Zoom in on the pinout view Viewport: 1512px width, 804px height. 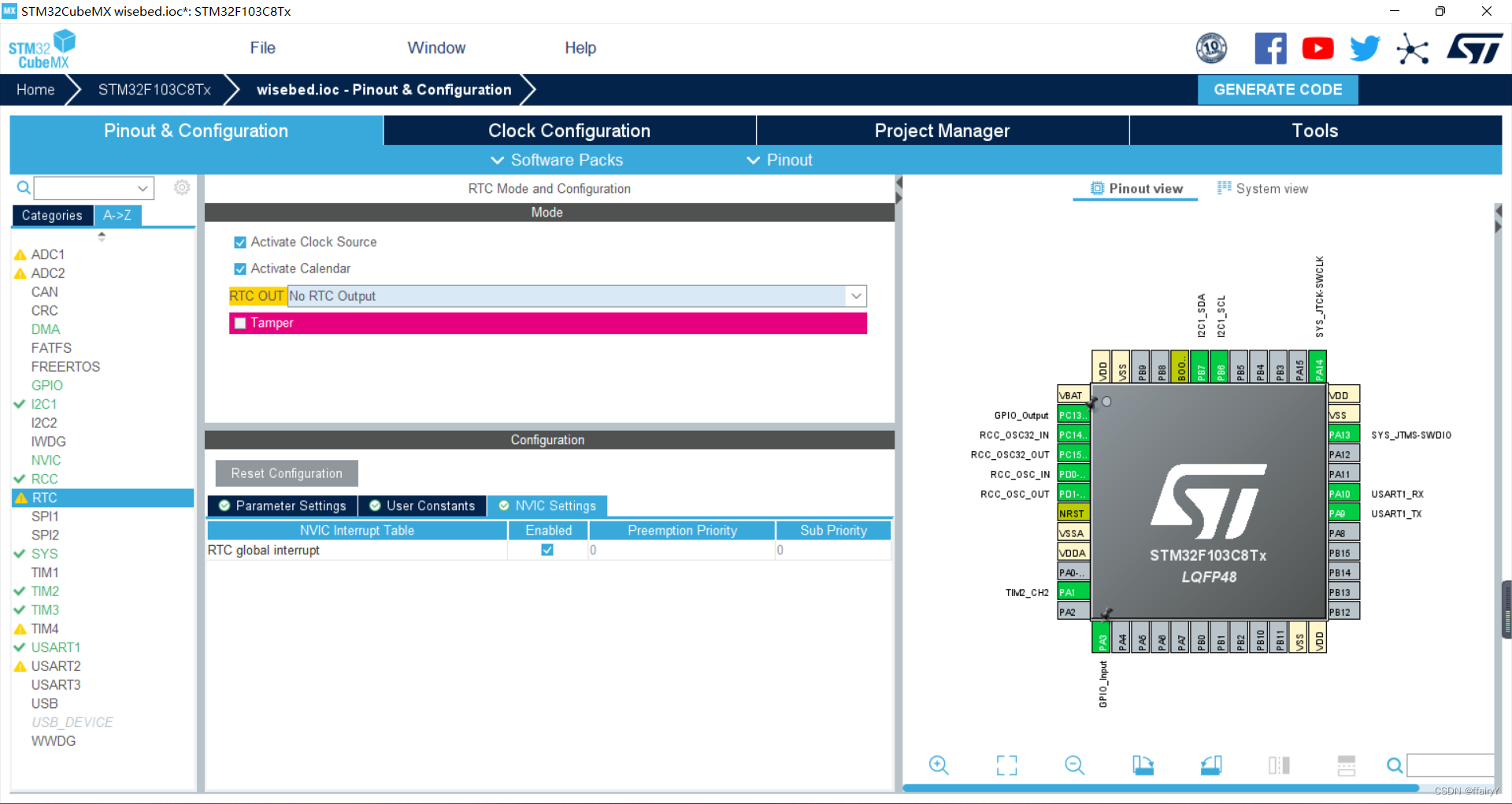[939, 765]
